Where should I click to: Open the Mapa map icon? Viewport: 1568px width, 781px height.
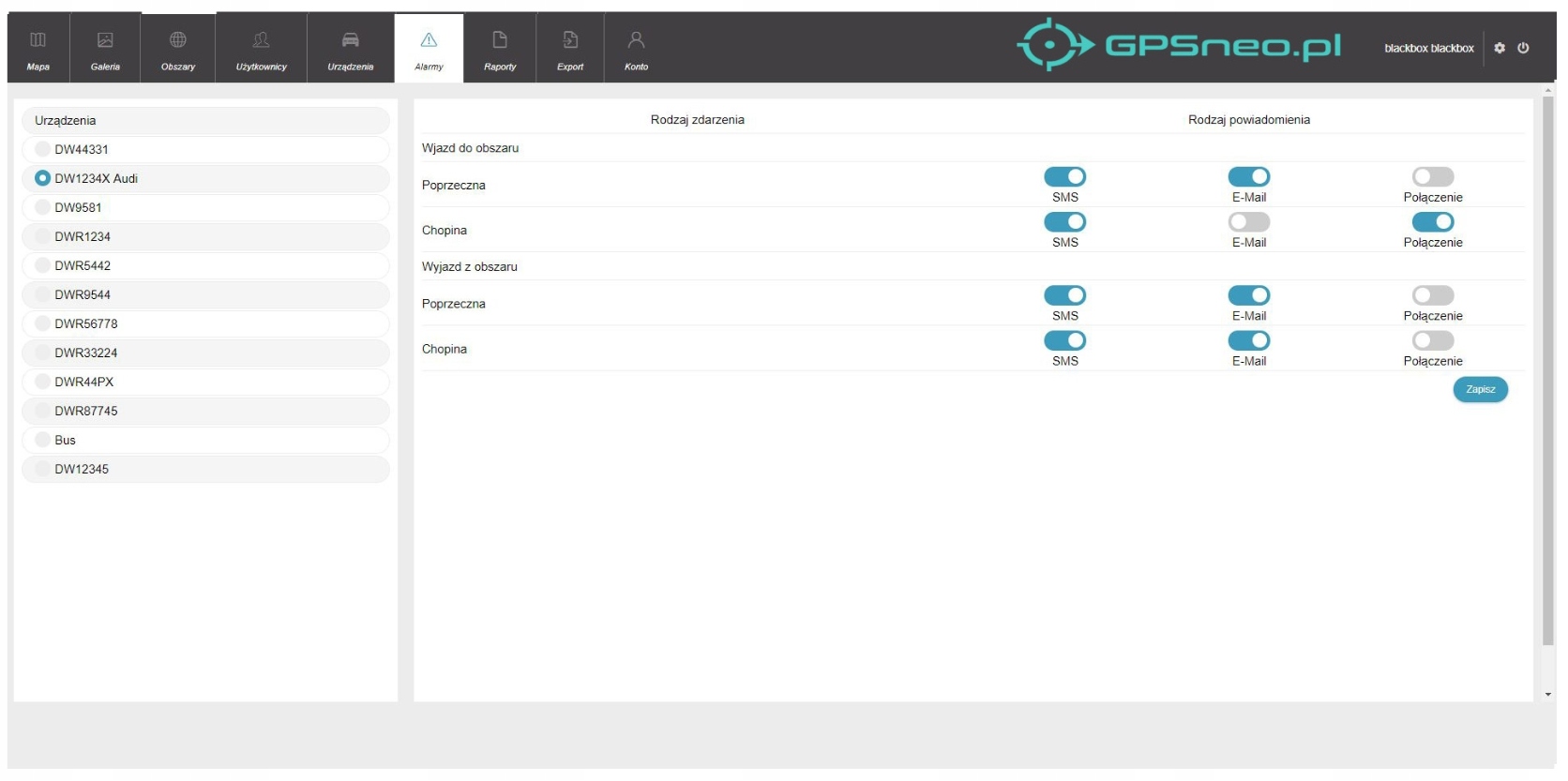click(x=38, y=40)
